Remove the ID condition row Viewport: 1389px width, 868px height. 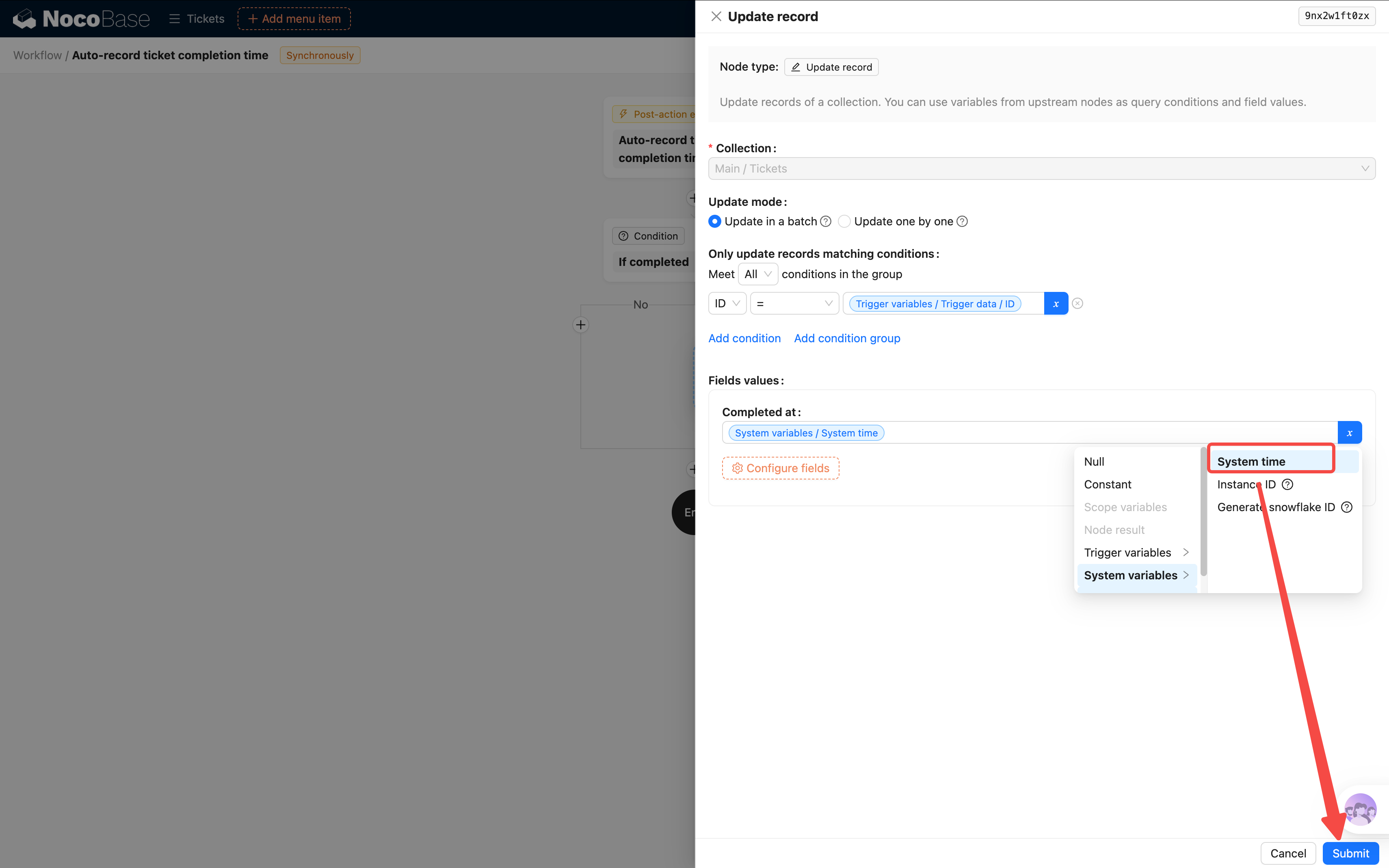pyautogui.click(x=1078, y=304)
